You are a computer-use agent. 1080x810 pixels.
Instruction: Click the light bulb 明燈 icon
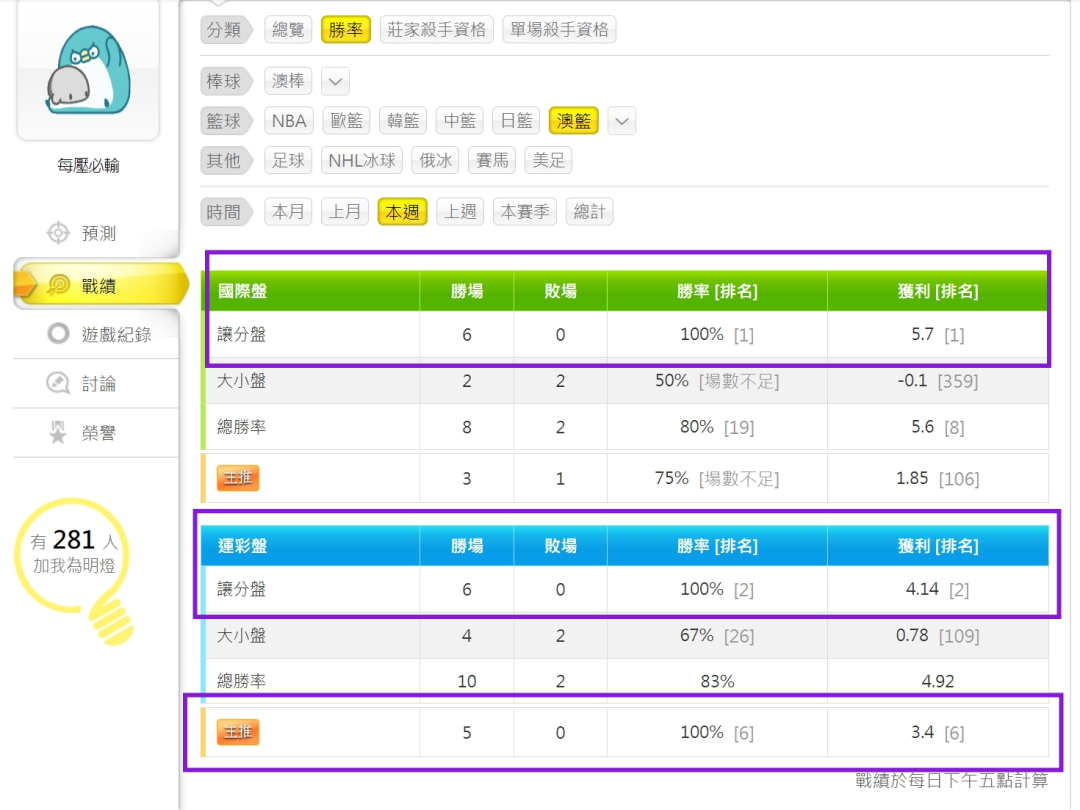click(x=74, y=570)
